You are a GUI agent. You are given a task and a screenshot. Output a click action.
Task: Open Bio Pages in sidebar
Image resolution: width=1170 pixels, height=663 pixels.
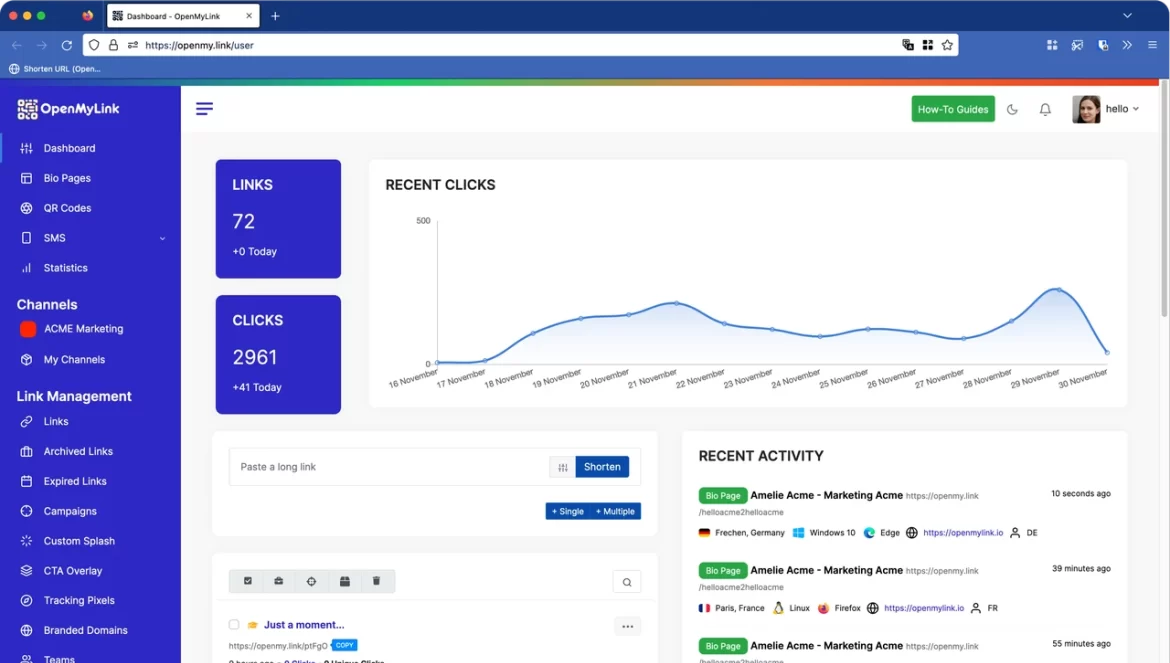click(x=66, y=178)
